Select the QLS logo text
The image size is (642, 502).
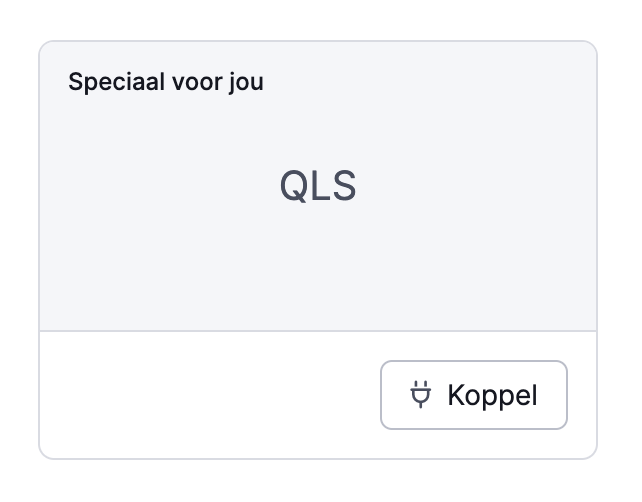[318, 186]
